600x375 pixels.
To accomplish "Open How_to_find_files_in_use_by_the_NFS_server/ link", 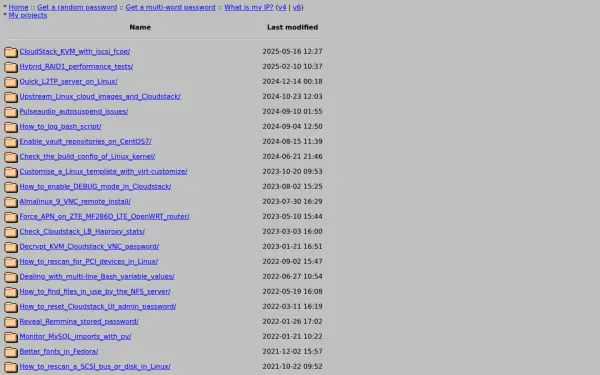I will click(x=95, y=291).
